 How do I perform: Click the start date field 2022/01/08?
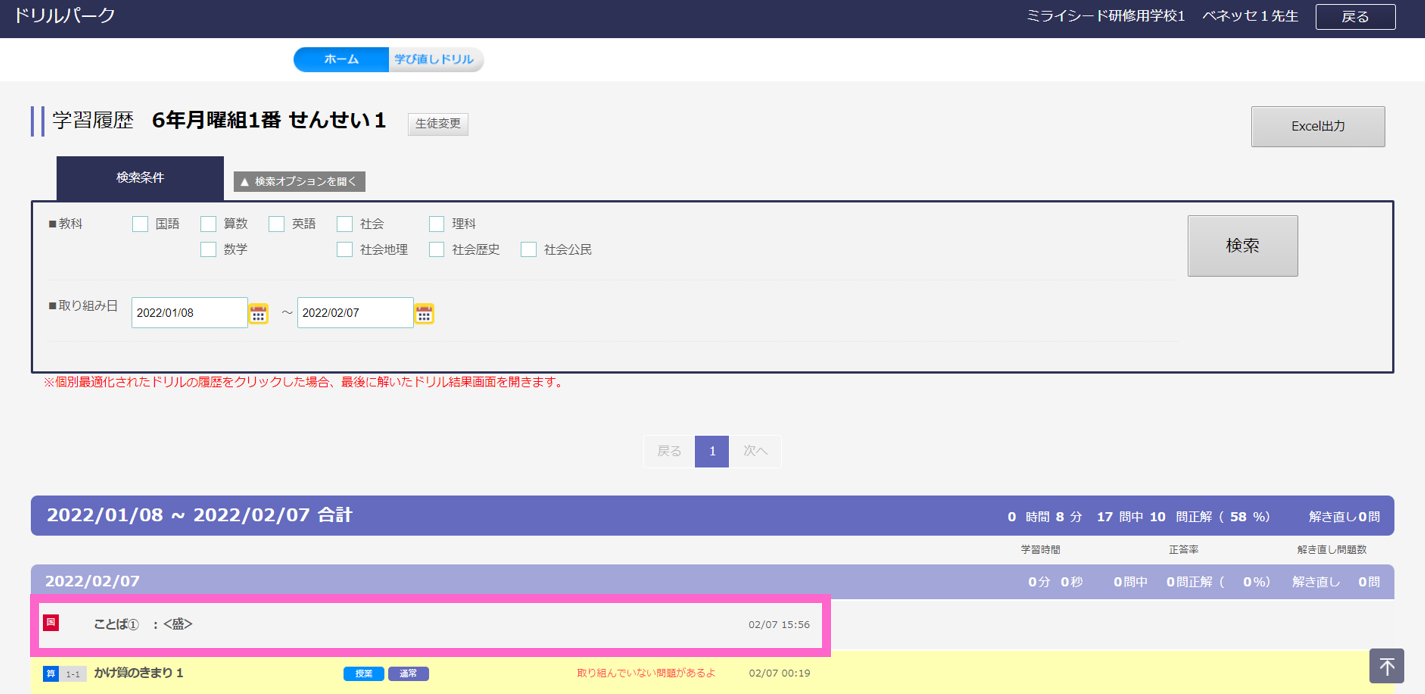189,313
